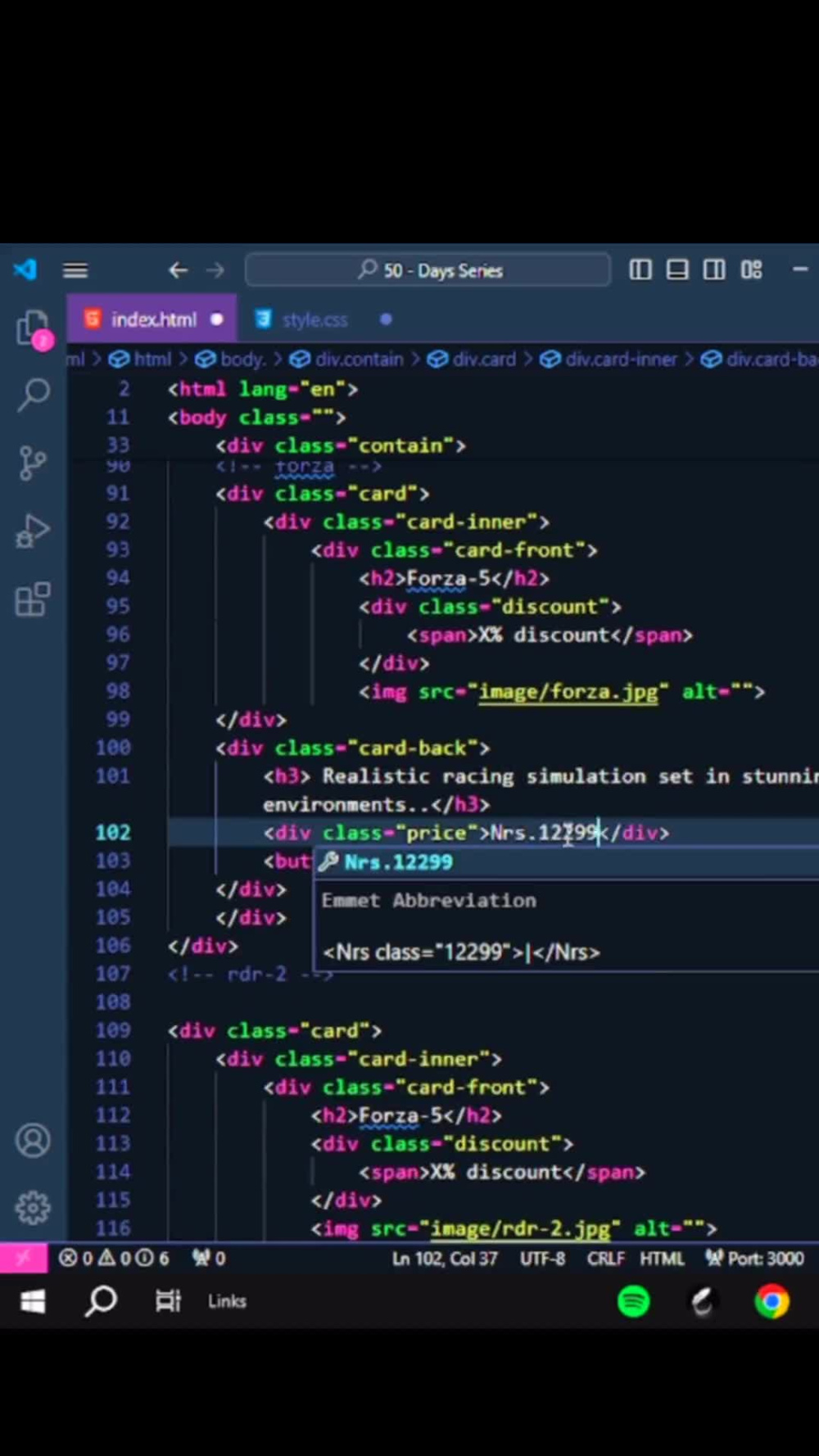This screenshot has width=819, height=1456.
Task: Click unsaved dot on index.html tab
Action: (216, 319)
